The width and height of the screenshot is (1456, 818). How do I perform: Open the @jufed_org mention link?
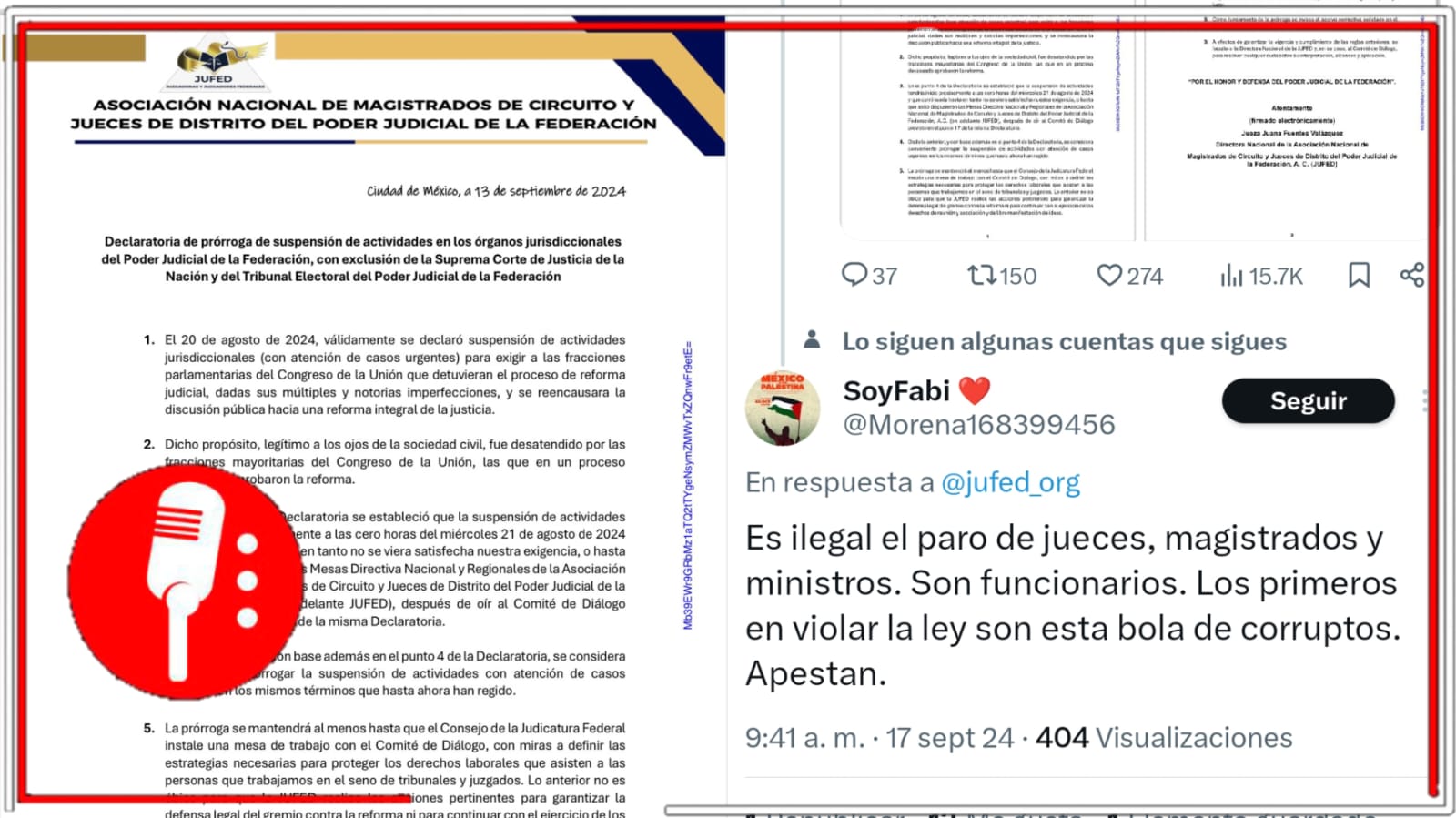pyautogui.click(x=1010, y=482)
